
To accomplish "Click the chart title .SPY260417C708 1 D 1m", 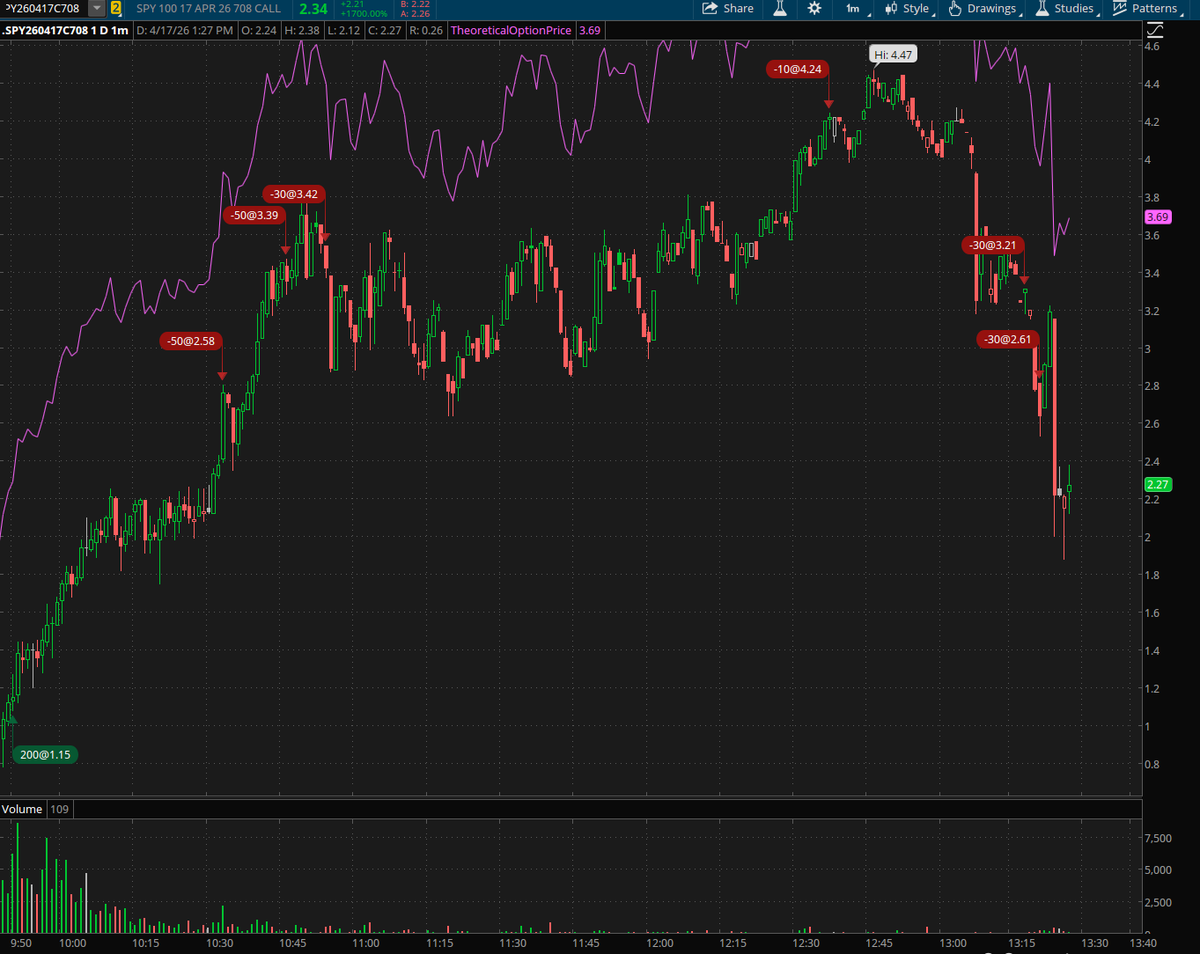I will (66, 30).
